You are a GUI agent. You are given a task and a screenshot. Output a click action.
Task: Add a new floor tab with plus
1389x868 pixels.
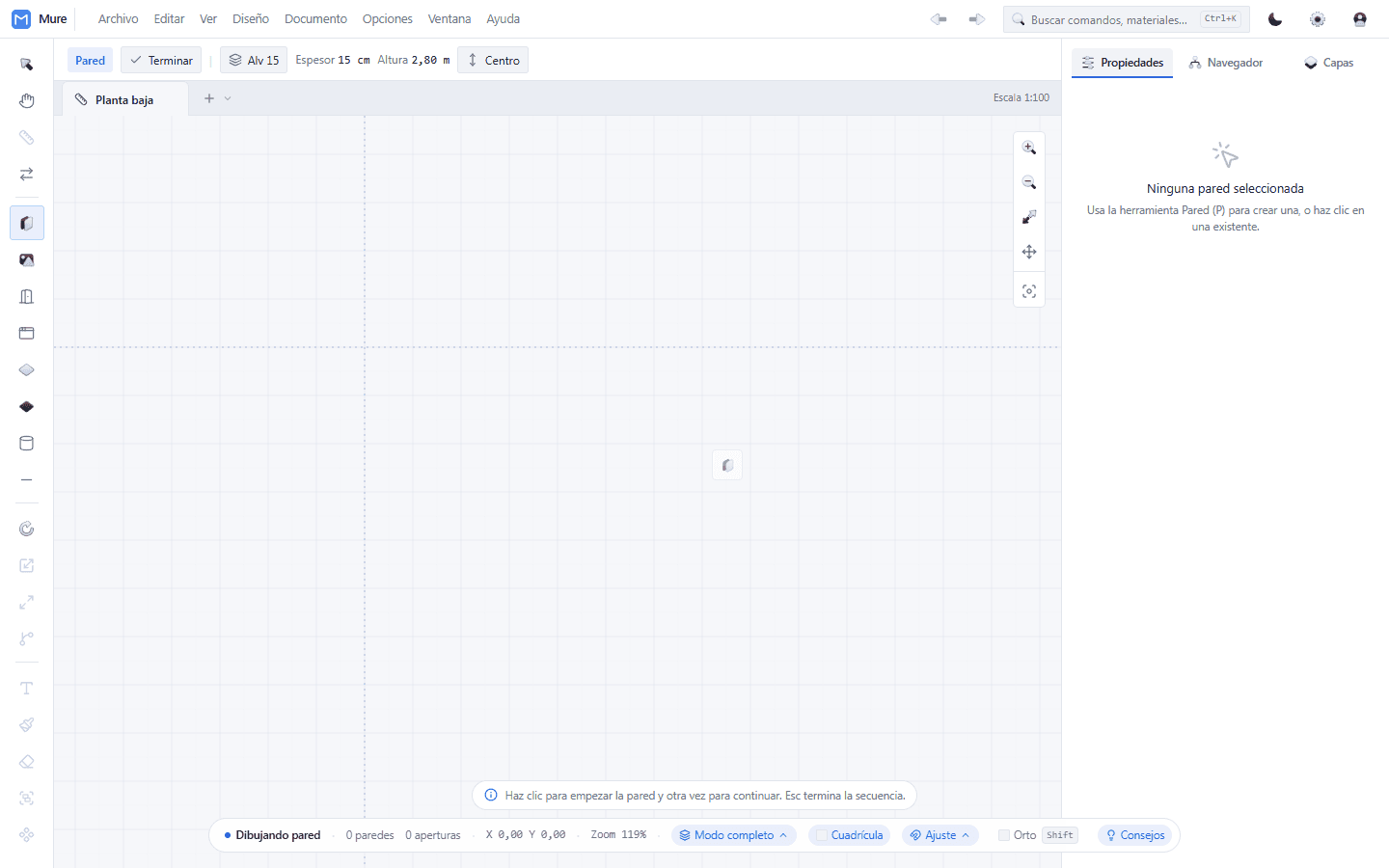[x=209, y=98]
